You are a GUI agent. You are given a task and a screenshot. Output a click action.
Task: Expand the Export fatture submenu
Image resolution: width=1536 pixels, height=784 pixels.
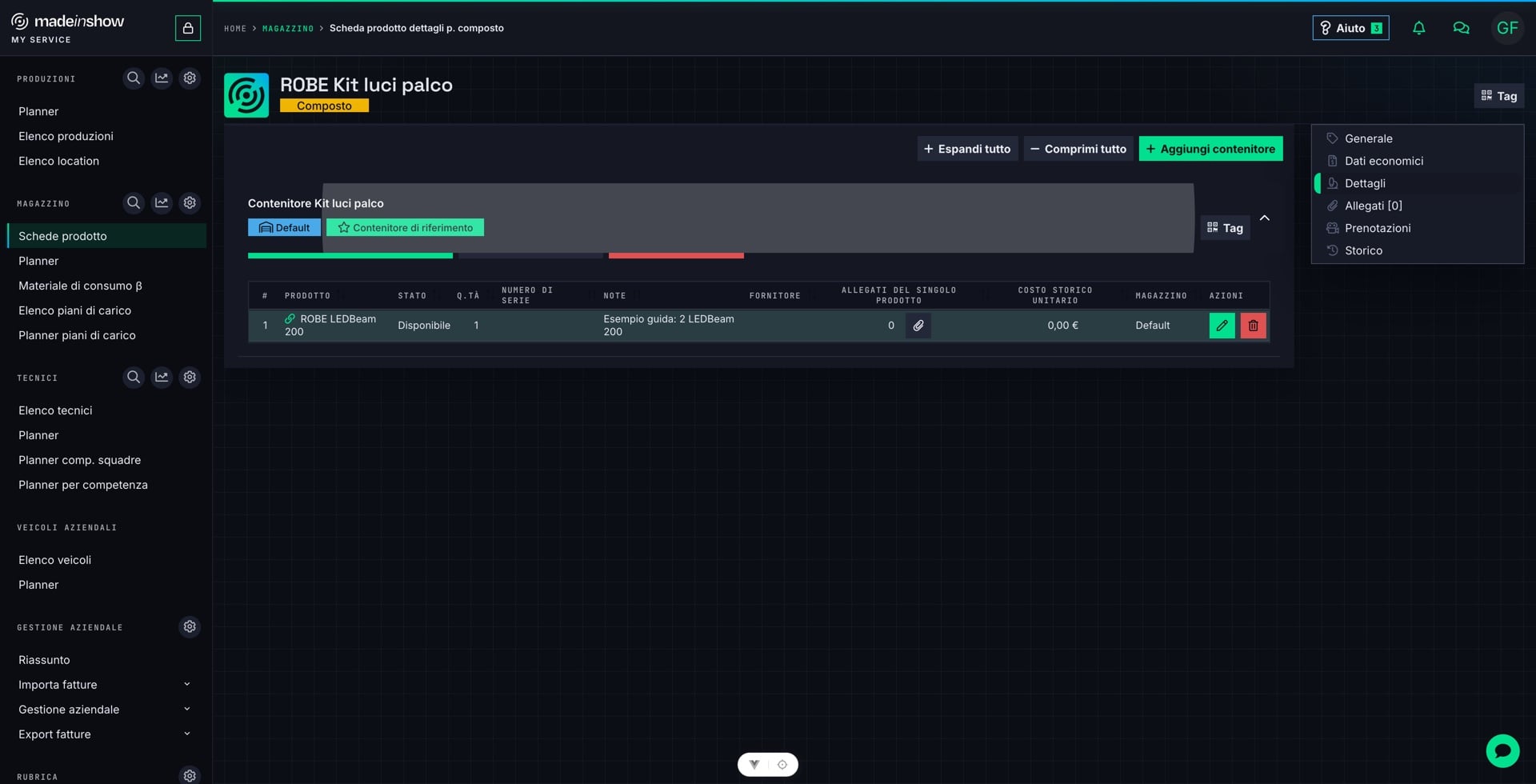(187, 734)
